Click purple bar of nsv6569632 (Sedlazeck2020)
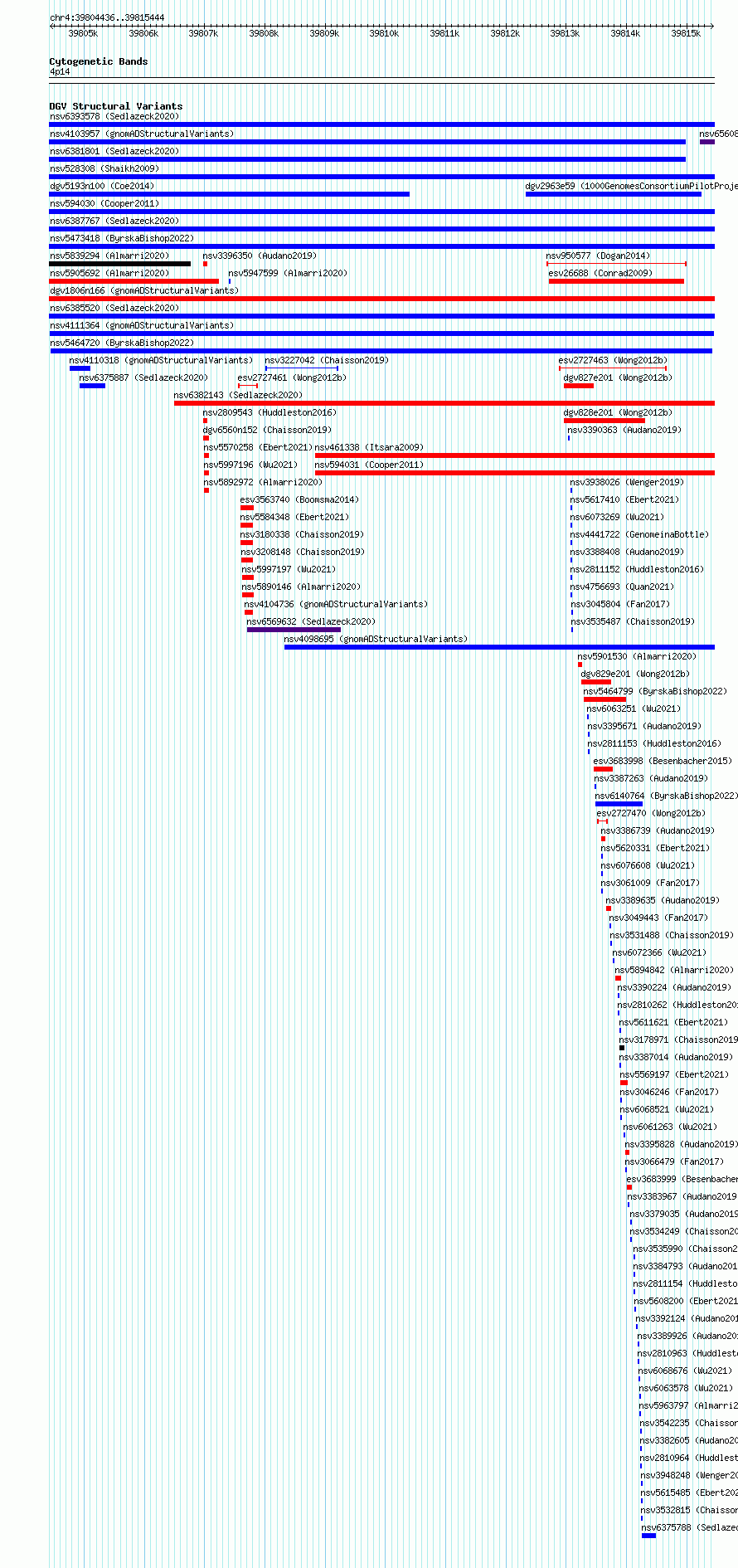The width and height of the screenshot is (738, 1568). (294, 630)
